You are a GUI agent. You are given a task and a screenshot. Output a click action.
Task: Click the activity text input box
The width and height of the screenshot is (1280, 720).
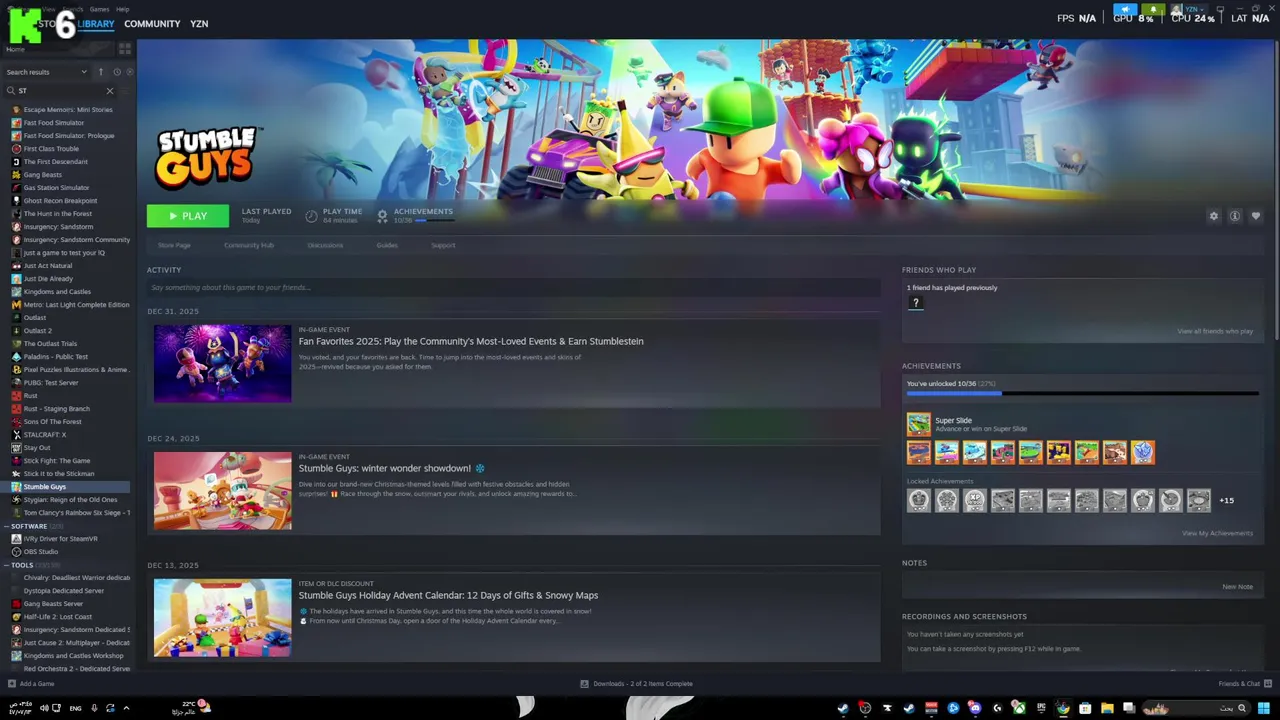tap(514, 288)
